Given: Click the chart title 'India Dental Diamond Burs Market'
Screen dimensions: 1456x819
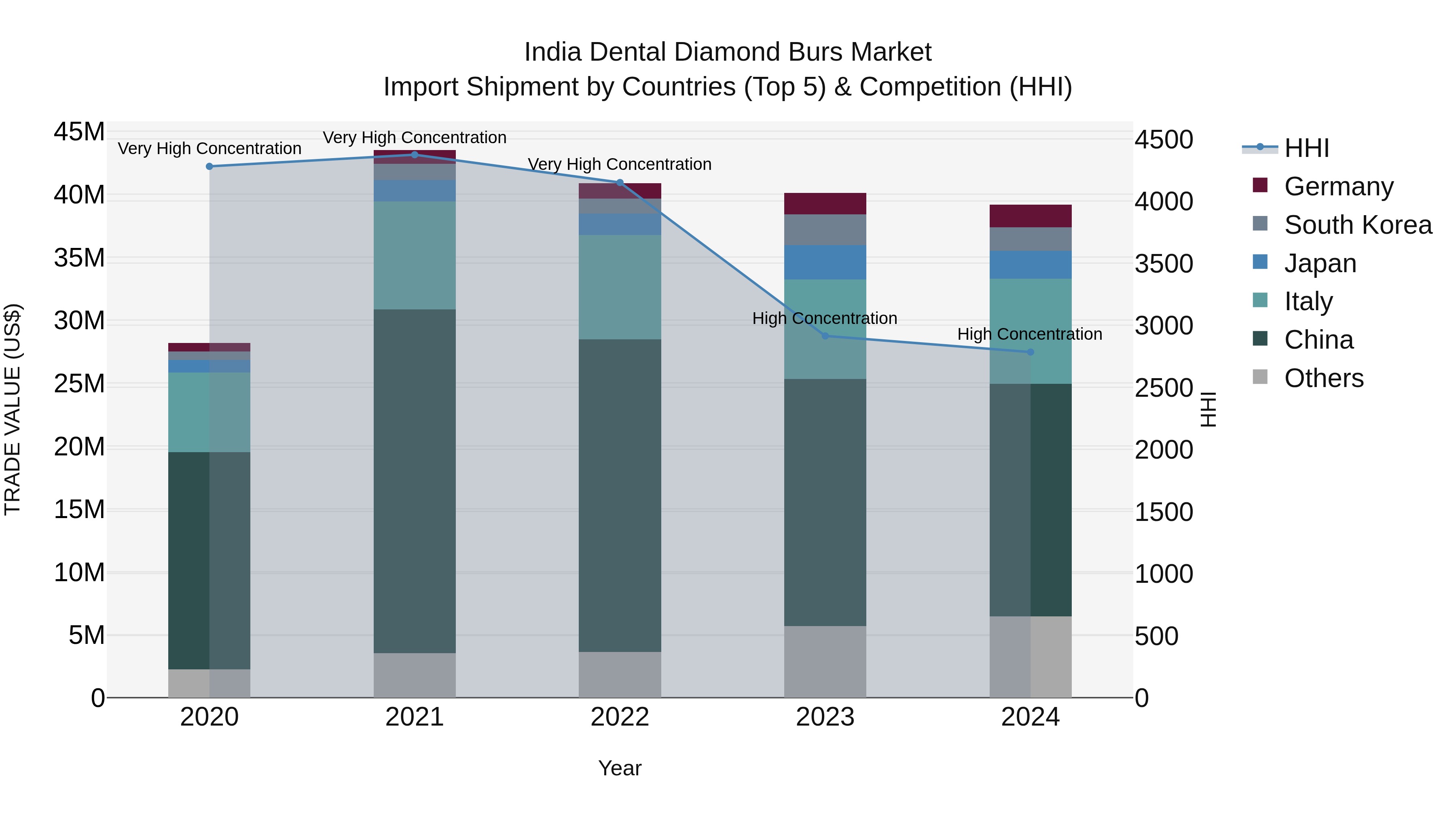Looking at the screenshot, I should 728,52.
